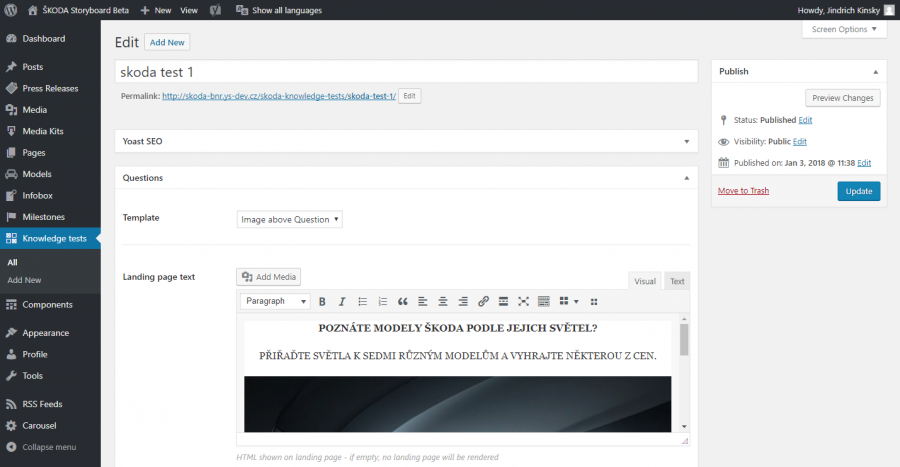Image resolution: width=900 pixels, height=467 pixels.
Task: Click the dark image in the editor
Action: [x=457, y=404]
